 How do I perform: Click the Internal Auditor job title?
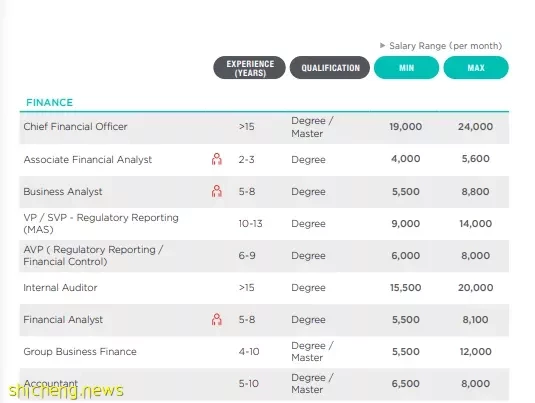(60, 288)
